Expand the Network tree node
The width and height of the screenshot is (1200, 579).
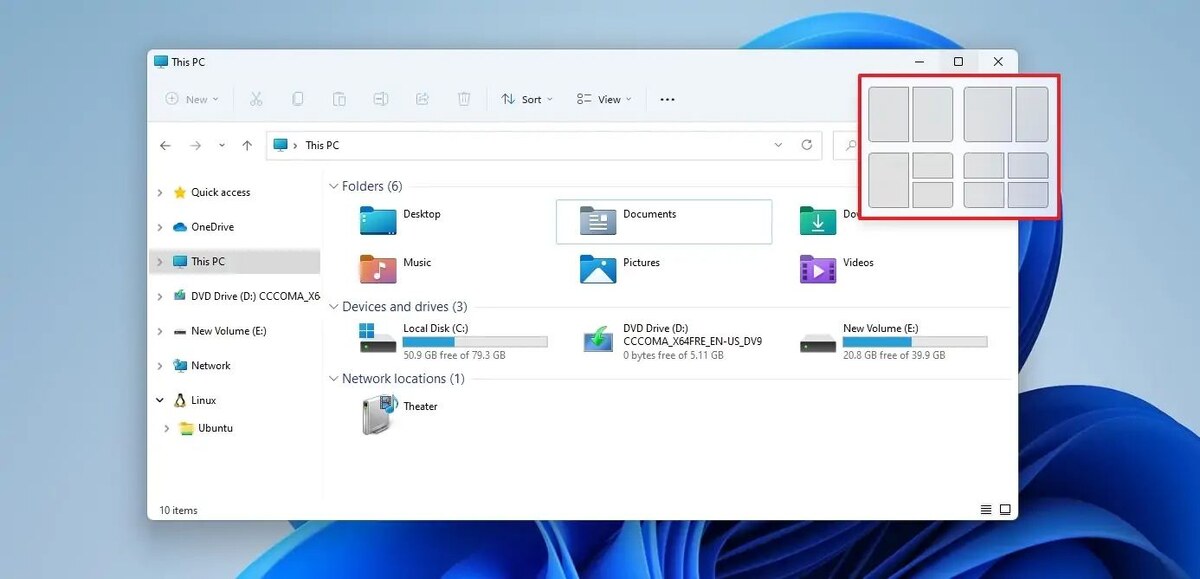click(x=160, y=366)
